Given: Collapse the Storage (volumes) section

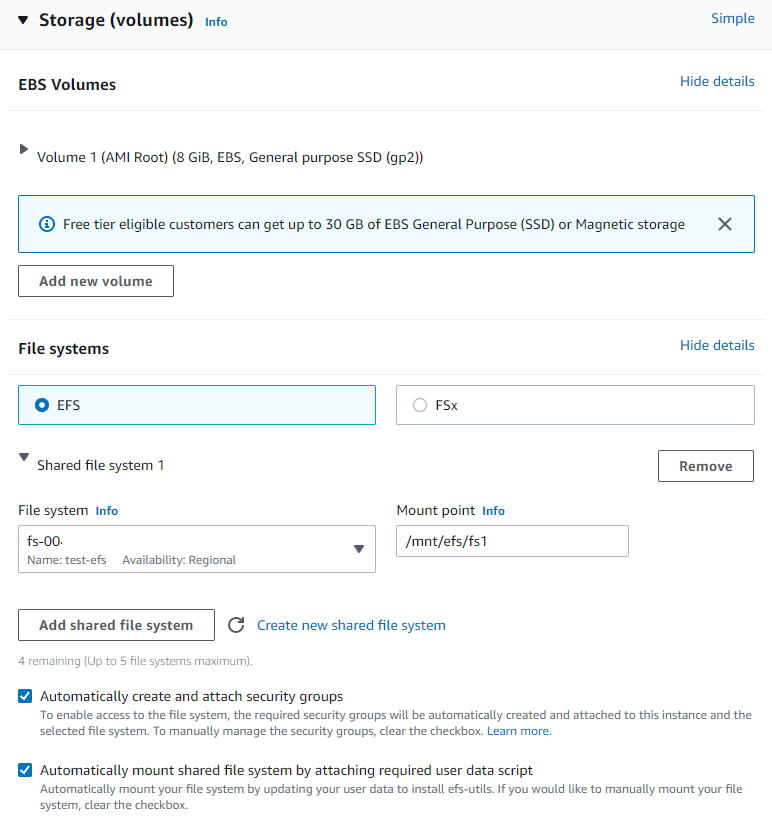Looking at the screenshot, I should point(21,20).
